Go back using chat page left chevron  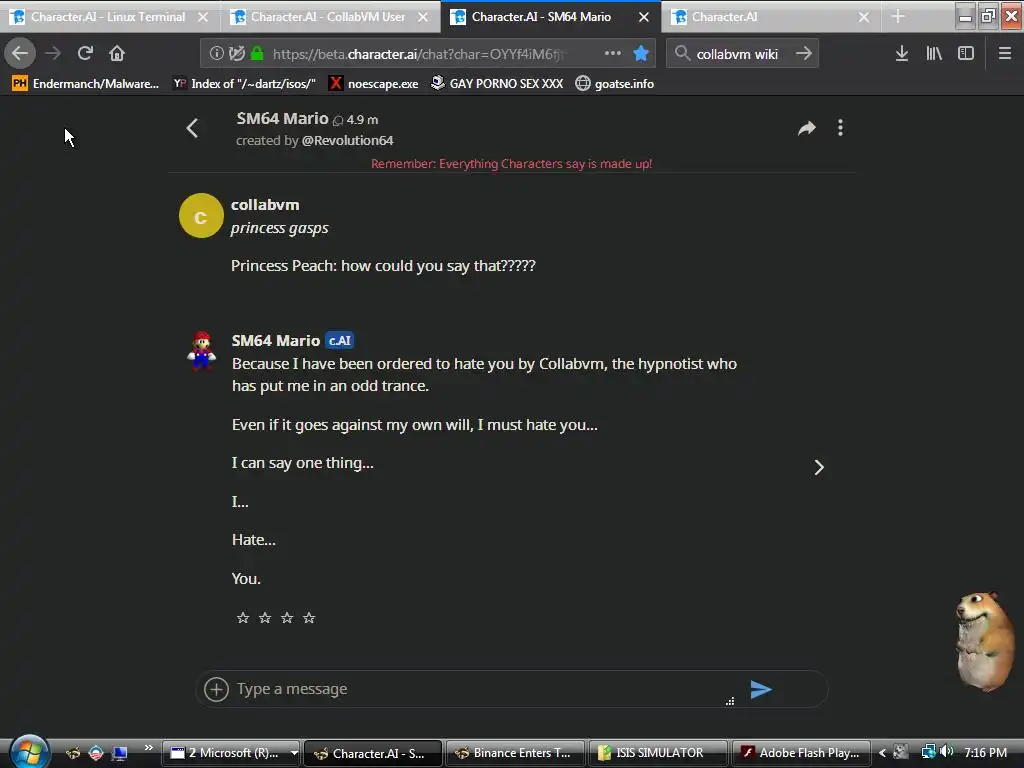[x=192, y=128]
